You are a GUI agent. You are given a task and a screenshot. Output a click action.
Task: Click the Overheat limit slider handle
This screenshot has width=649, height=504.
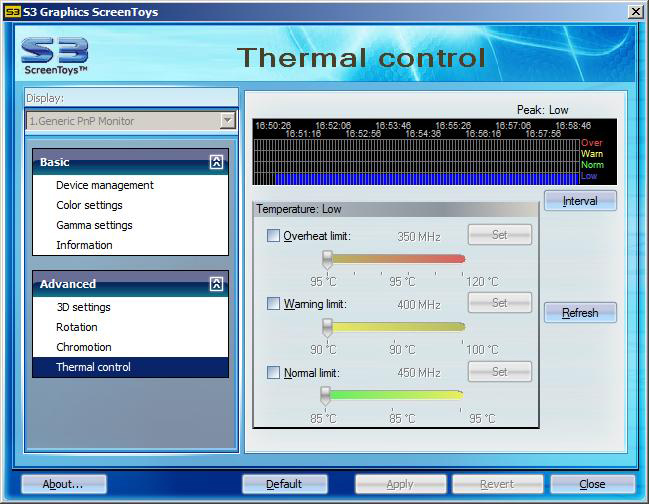326,259
